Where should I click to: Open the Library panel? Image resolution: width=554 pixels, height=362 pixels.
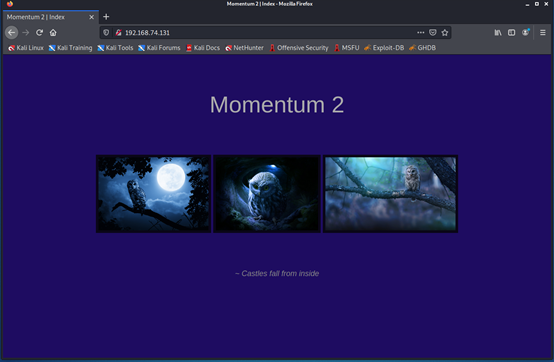498,32
